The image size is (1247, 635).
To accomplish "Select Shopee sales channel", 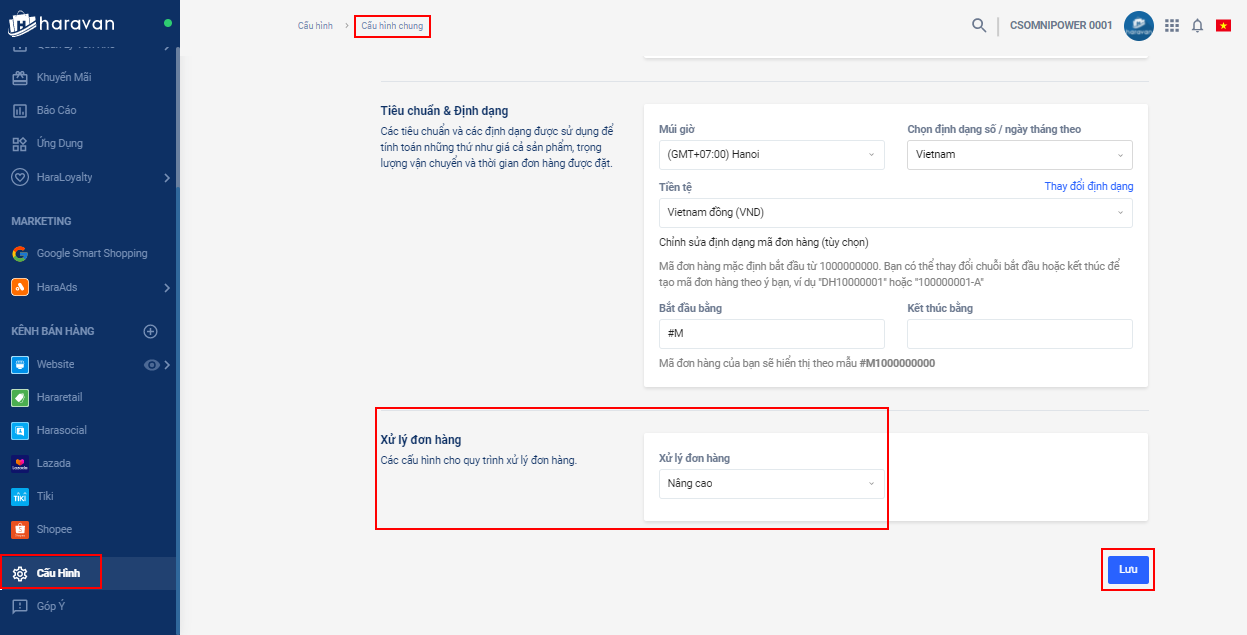I will (55, 529).
